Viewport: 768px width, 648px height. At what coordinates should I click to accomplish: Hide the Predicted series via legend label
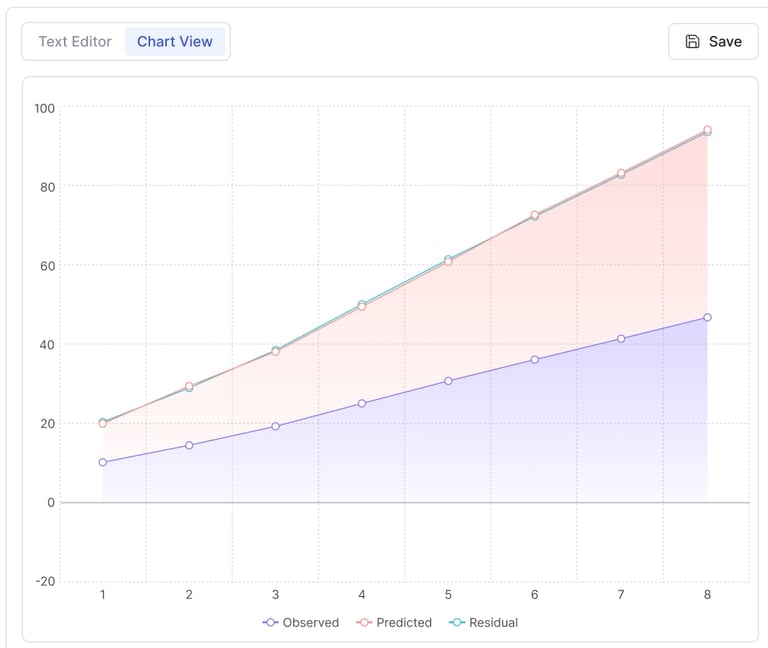(404, 622)
